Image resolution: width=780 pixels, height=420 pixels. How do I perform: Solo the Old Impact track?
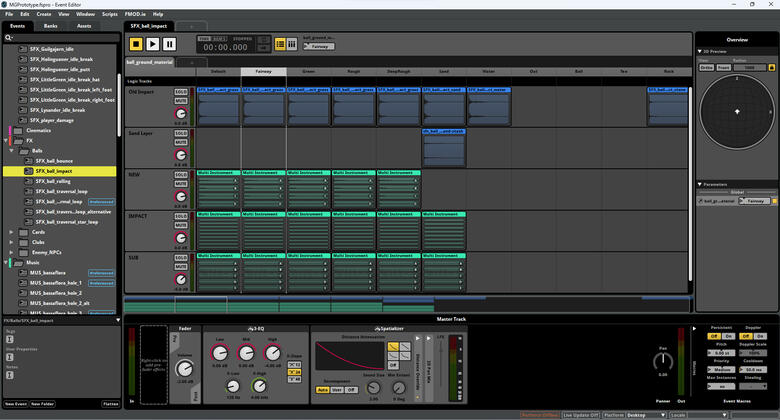tap(181, 92)
